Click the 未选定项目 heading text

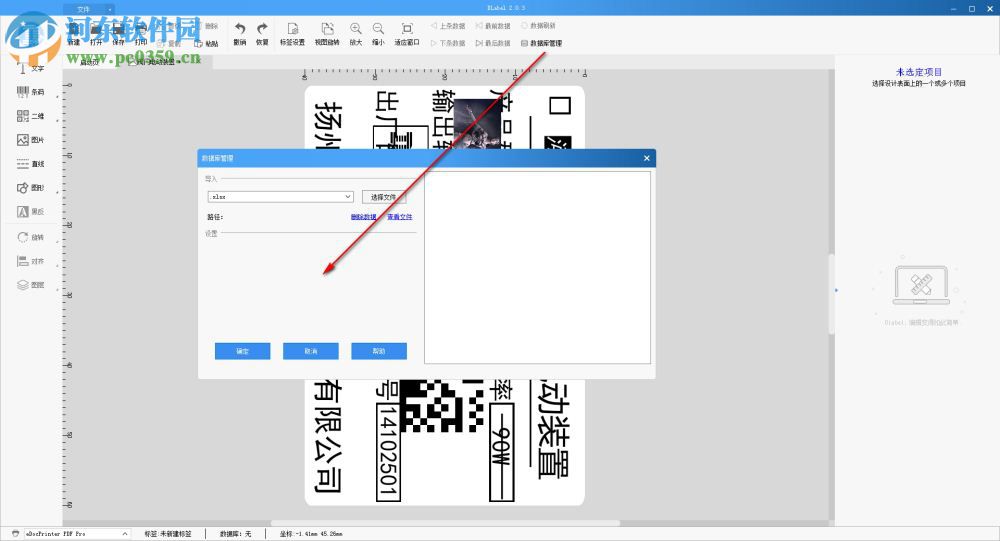[x=918, y=72]
